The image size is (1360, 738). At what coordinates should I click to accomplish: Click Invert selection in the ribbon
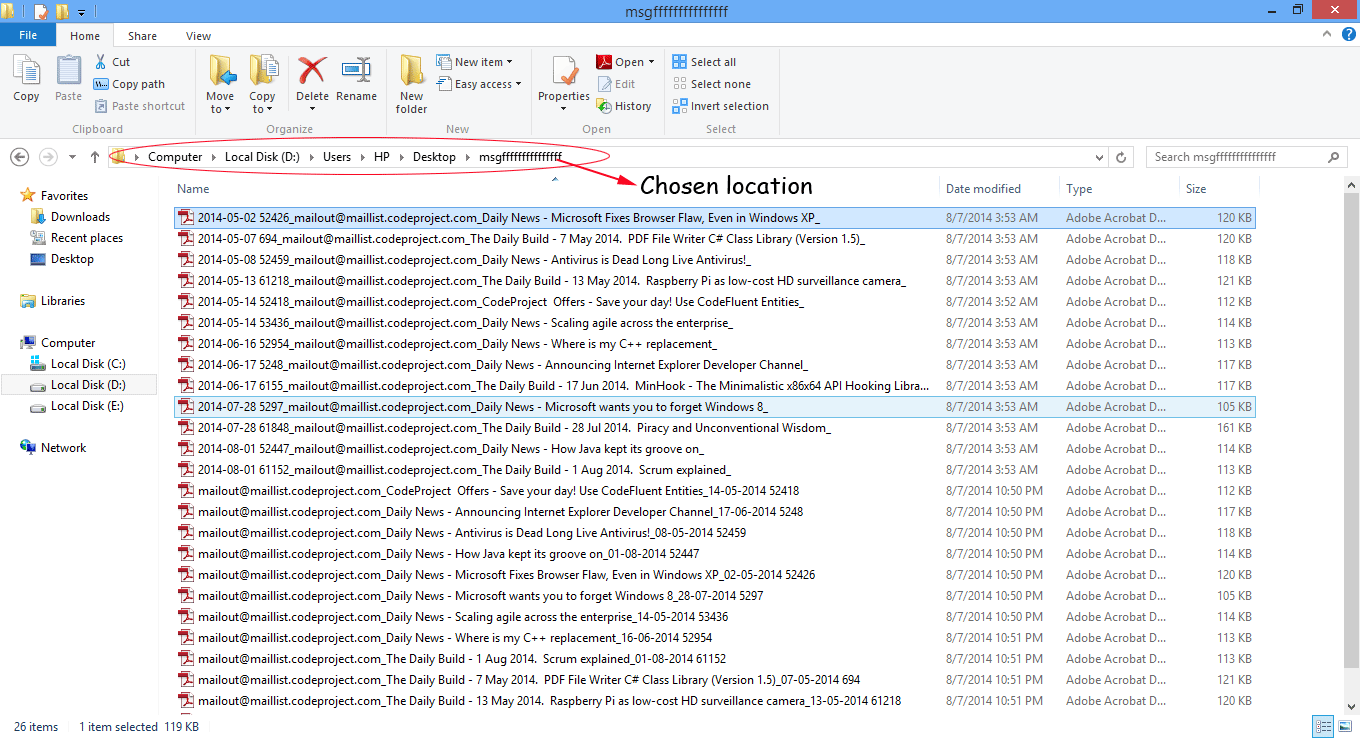720,106
